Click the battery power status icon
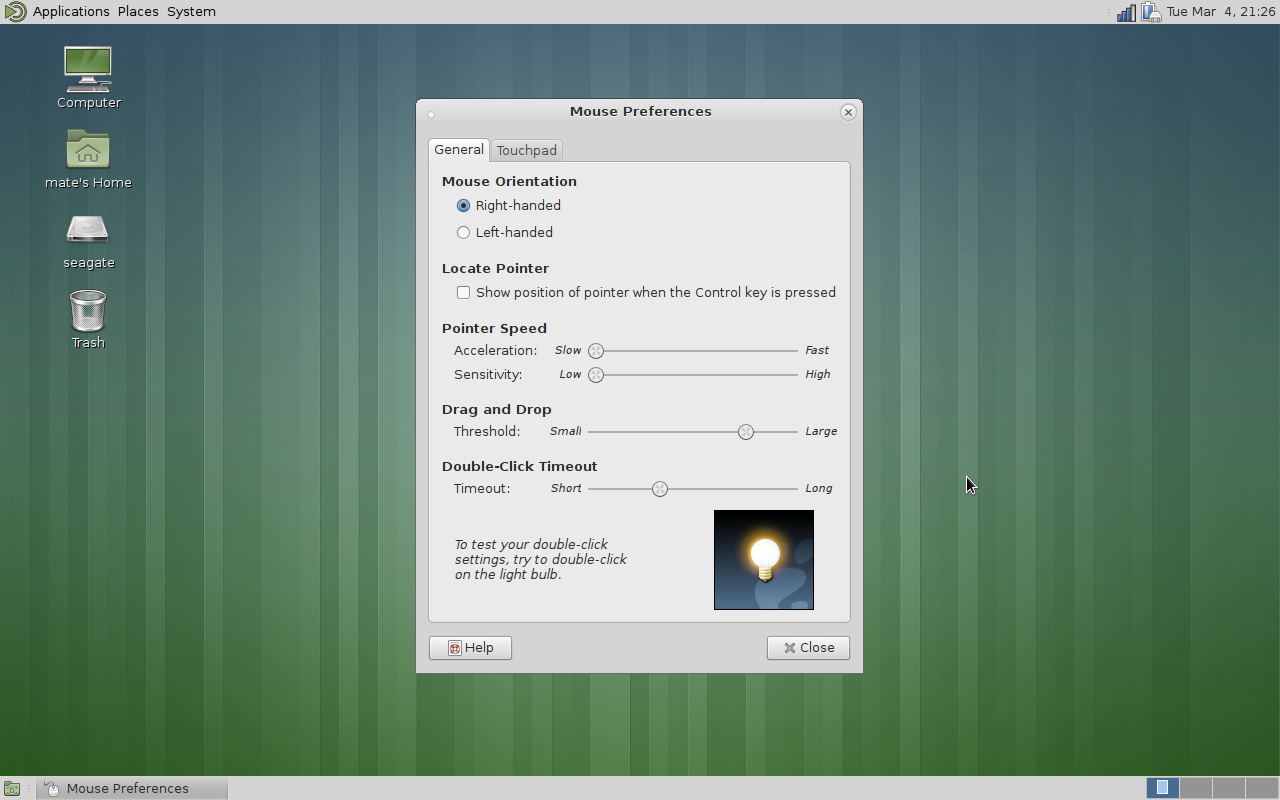Viewport: 1280px width, 800px height. 1151,12
